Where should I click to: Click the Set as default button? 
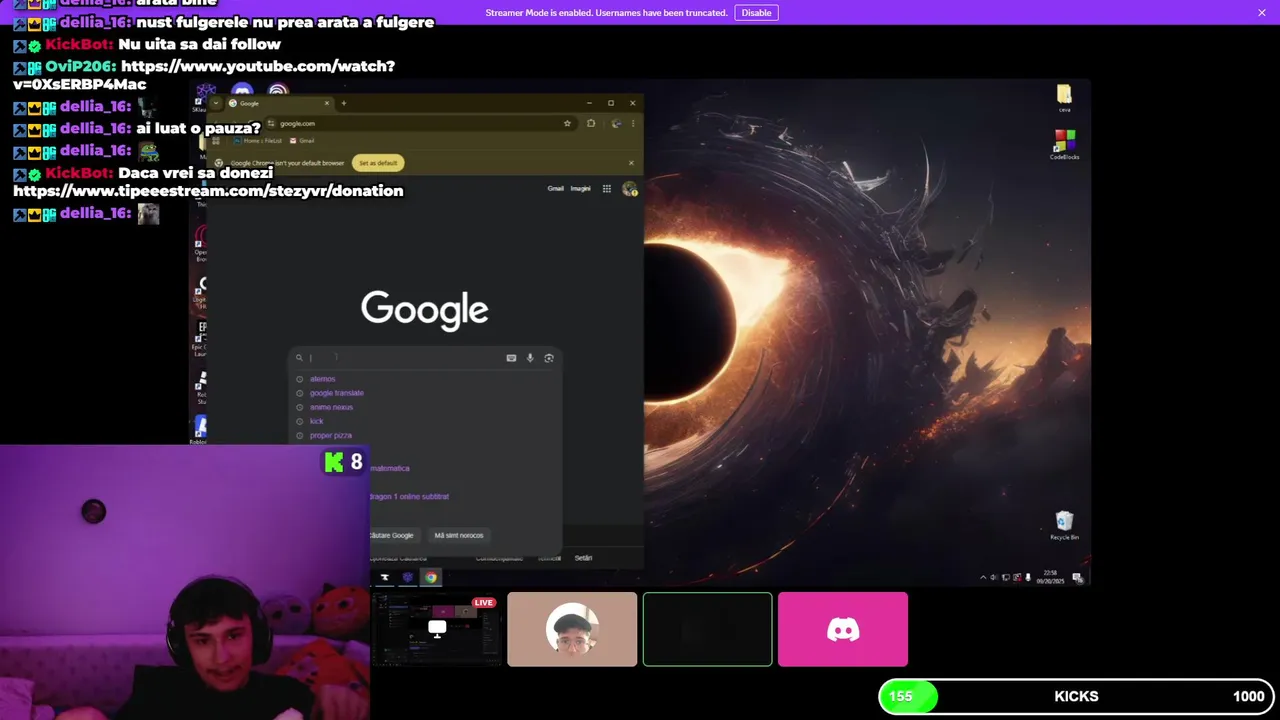tap(378, 163)
